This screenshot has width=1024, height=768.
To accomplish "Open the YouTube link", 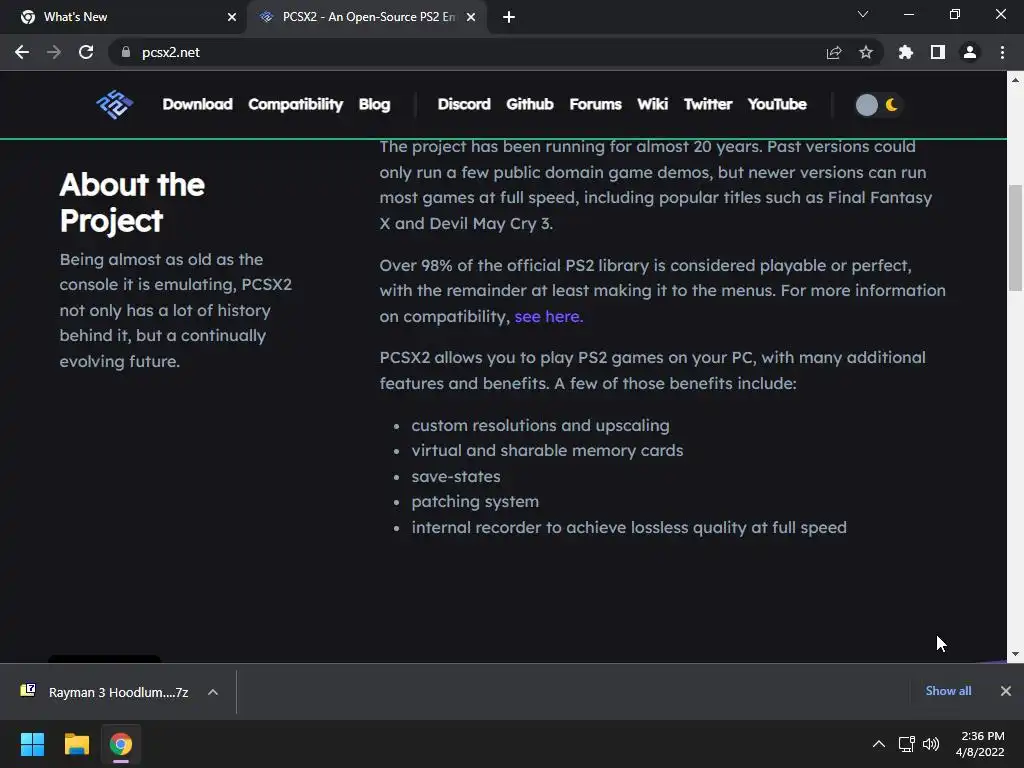I will point(777,104).
